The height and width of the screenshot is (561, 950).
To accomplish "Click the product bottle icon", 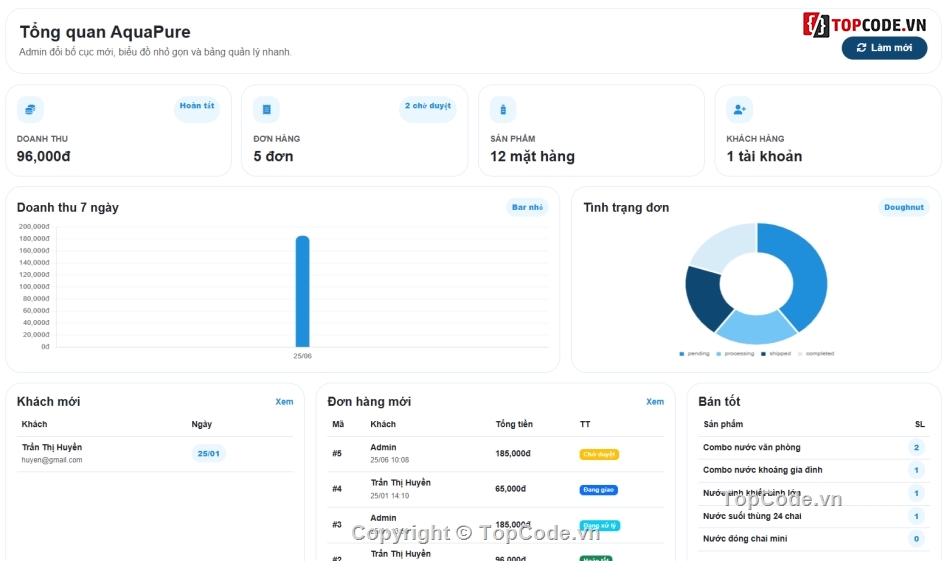I will pos(503,110).
